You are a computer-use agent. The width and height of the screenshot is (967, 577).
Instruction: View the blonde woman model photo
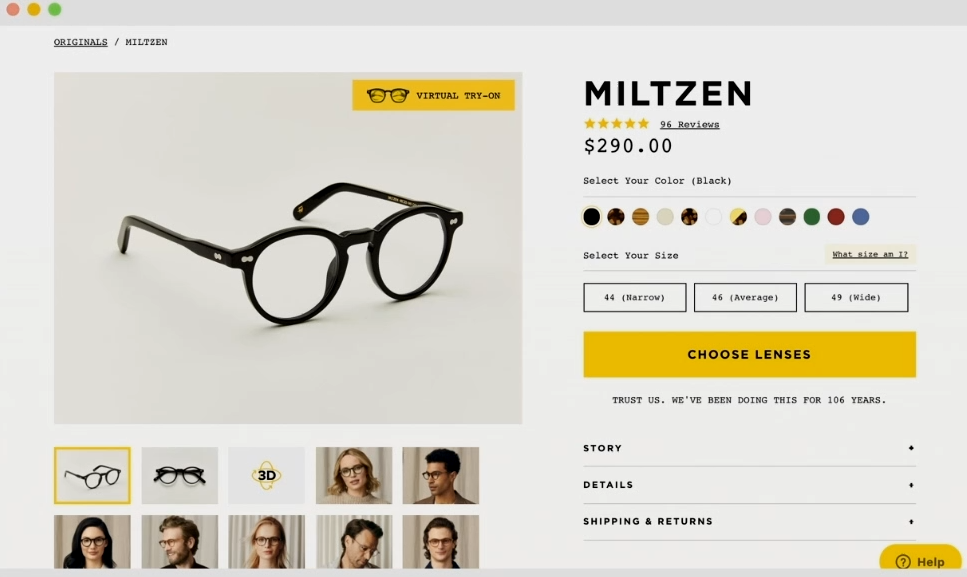coord(354,475)
